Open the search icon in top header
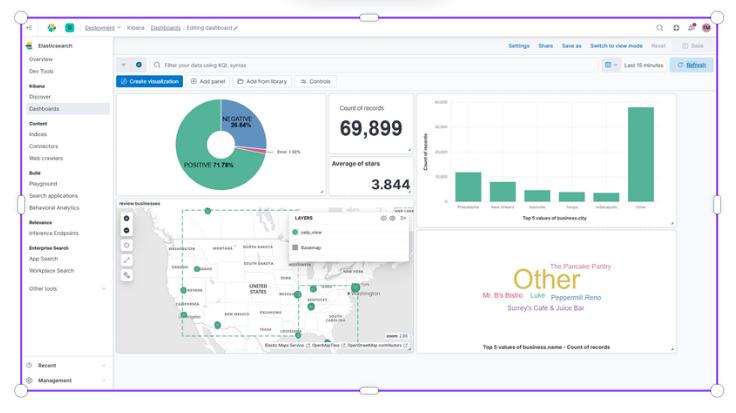The width and height of the screenshot is (736, 413). [660, 28]
